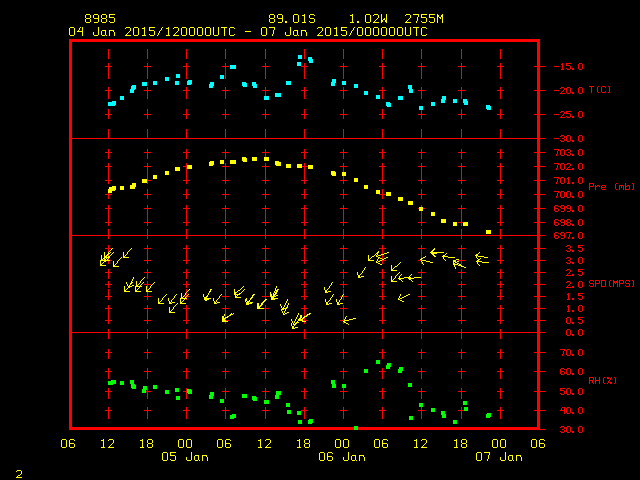Select the -25.0 temperature tick value
Screen dimensions: 640x480
pyautogui.click(x=568, y=115)
